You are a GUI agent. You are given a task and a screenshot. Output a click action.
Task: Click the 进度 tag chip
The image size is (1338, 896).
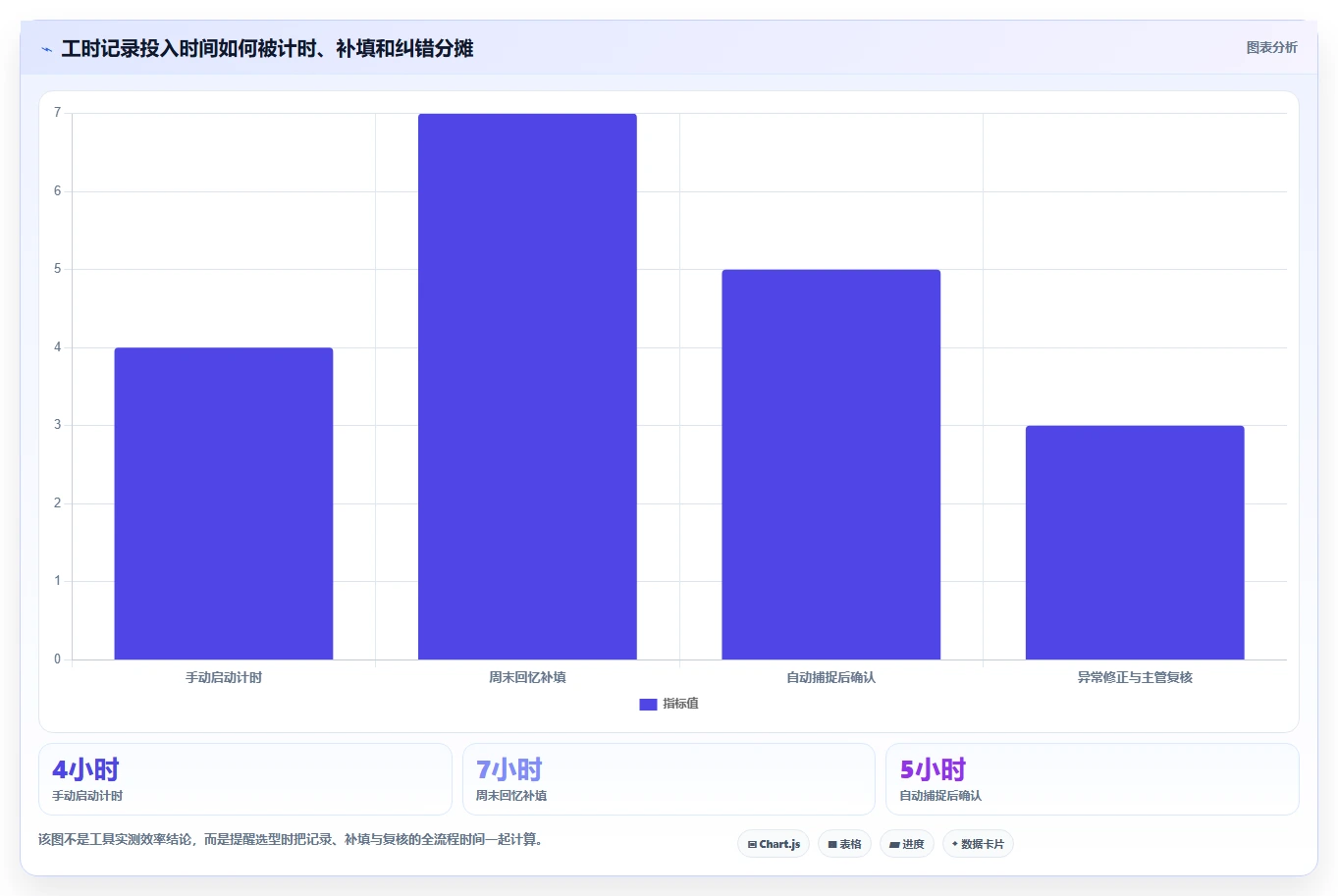[x=907, y=844]
